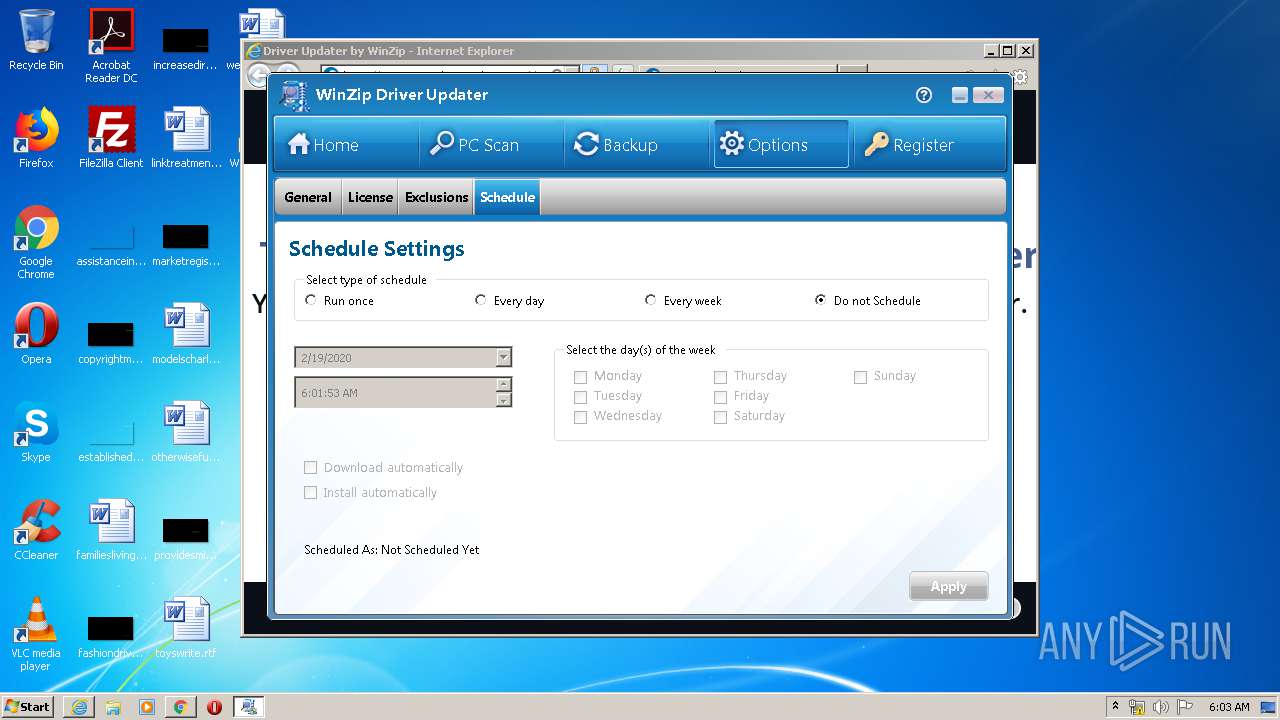This screenshot has height=720, width=1280.
Task: Close the WinZip Driver Updater window
Action: [988, 95]
